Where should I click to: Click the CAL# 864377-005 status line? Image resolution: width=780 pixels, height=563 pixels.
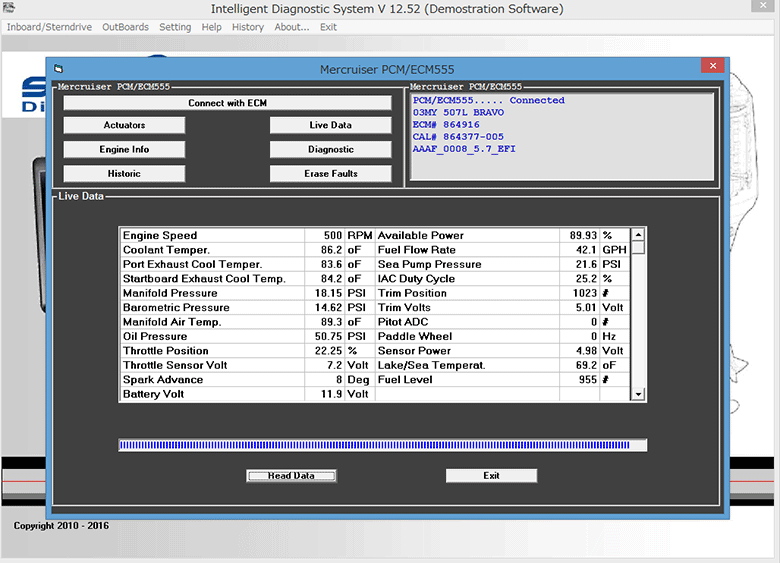pyautogui.click(x=458, y=136)
